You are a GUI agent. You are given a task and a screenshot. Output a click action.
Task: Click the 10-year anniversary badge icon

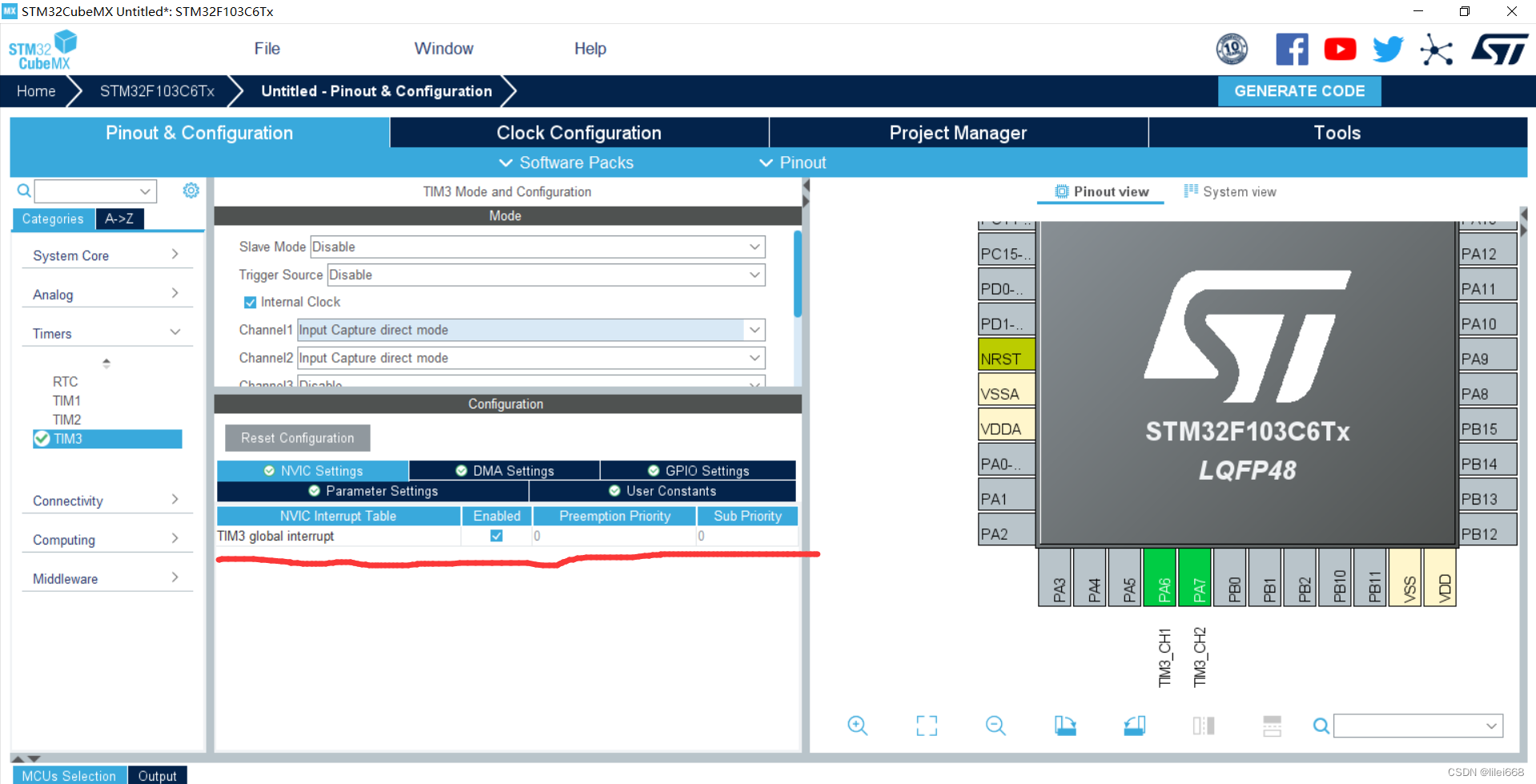[1232, 50]
